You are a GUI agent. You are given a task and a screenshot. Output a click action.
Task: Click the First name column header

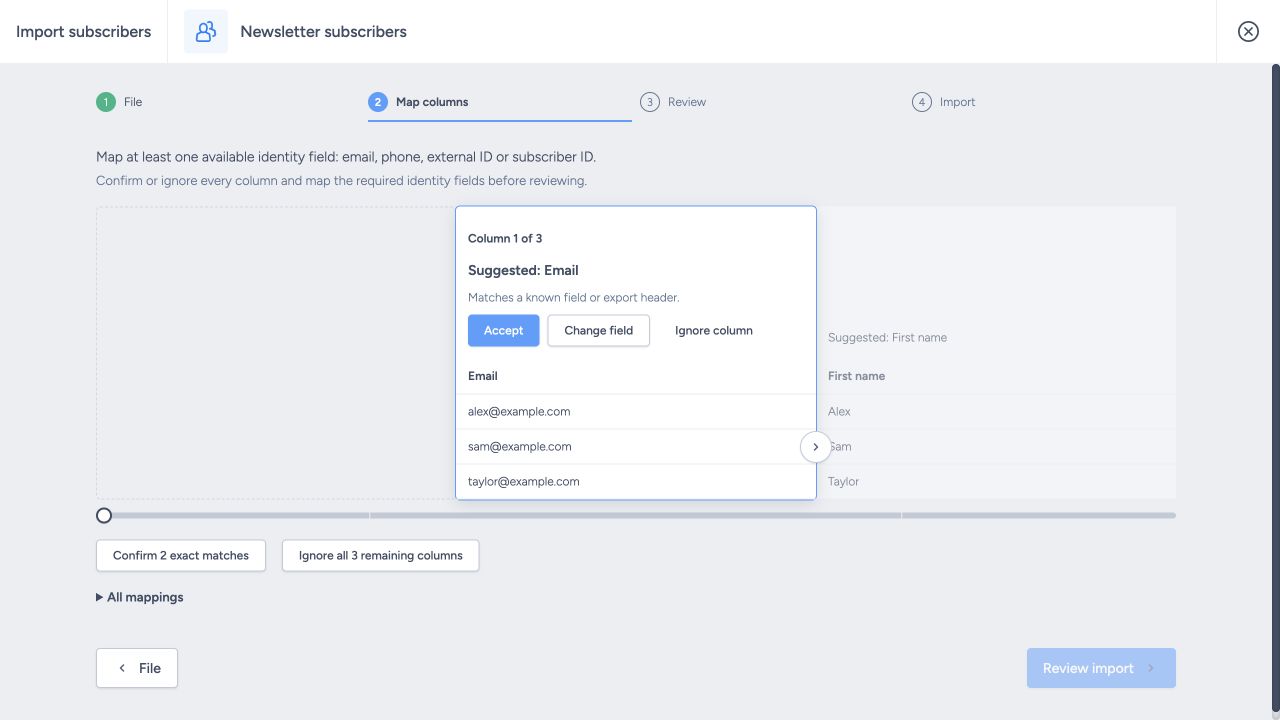(856, 376)
